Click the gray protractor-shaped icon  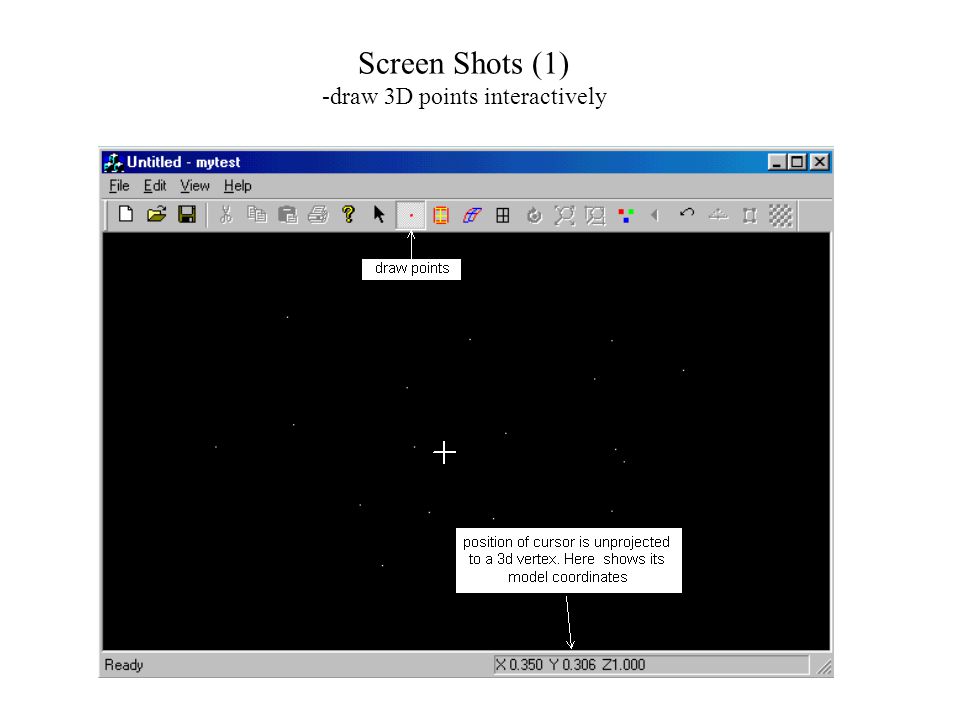coord(718,214)
